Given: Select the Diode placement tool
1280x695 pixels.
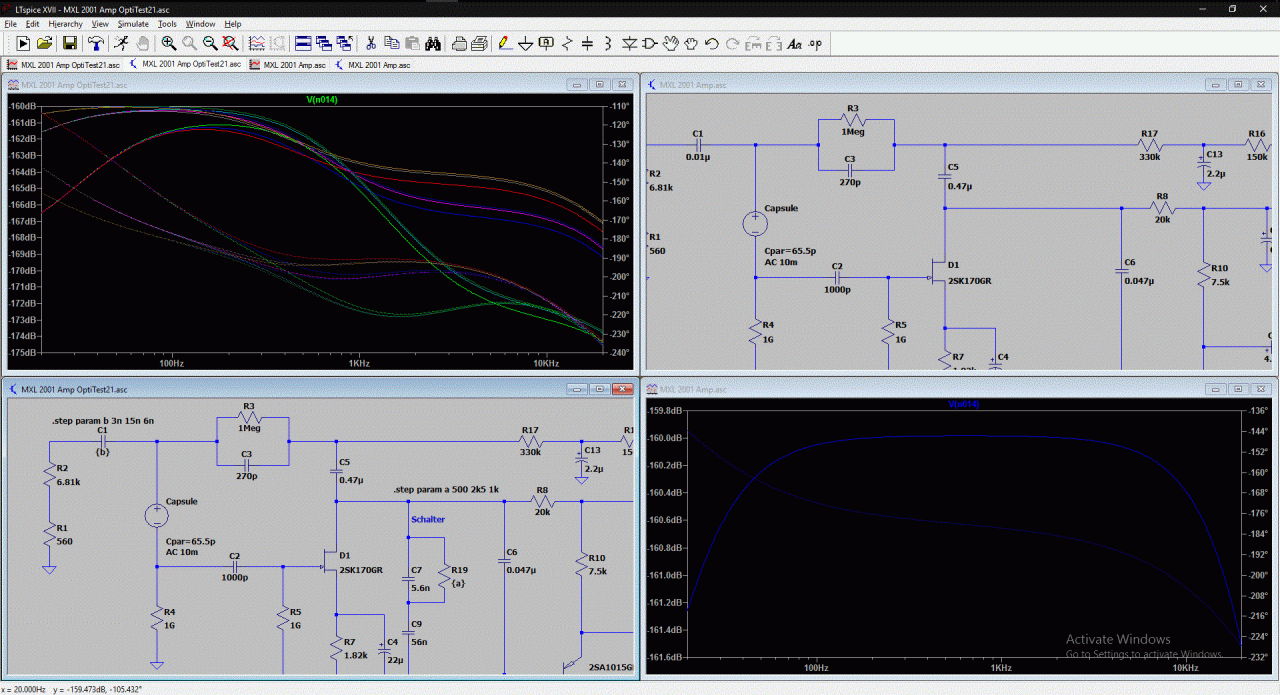Looking at the screenshot, I should 630,43.
